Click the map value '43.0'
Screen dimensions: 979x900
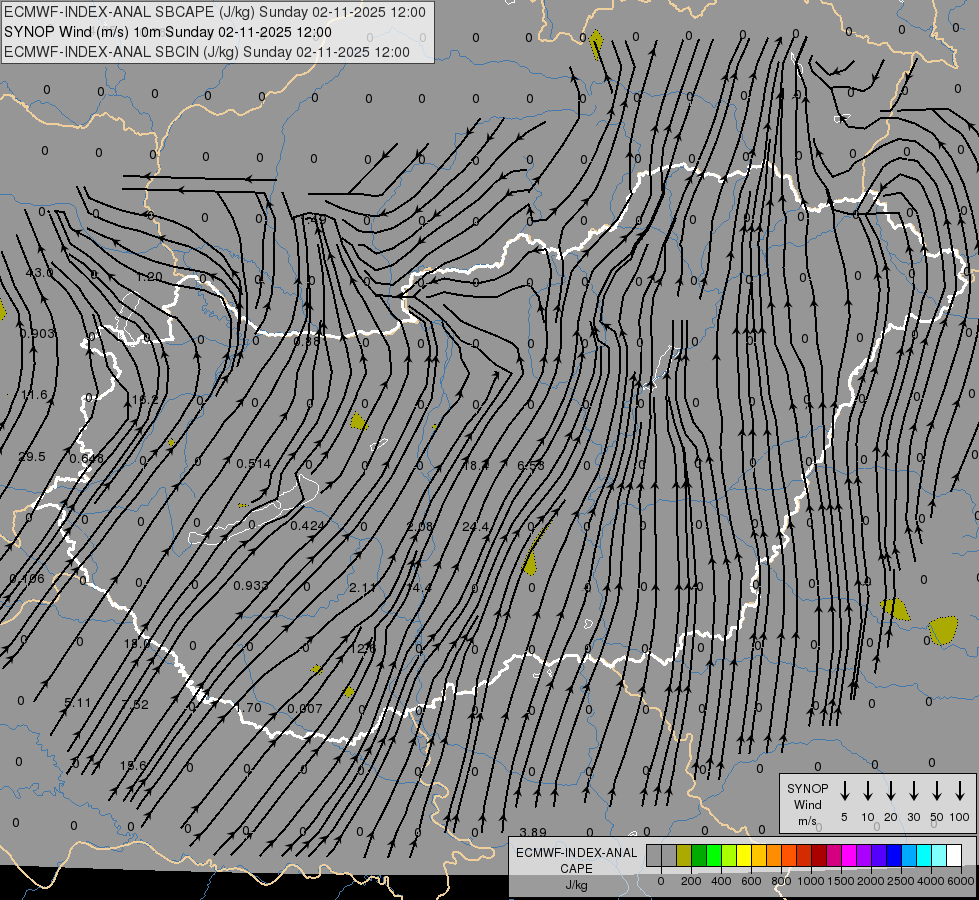click(39, 273)
